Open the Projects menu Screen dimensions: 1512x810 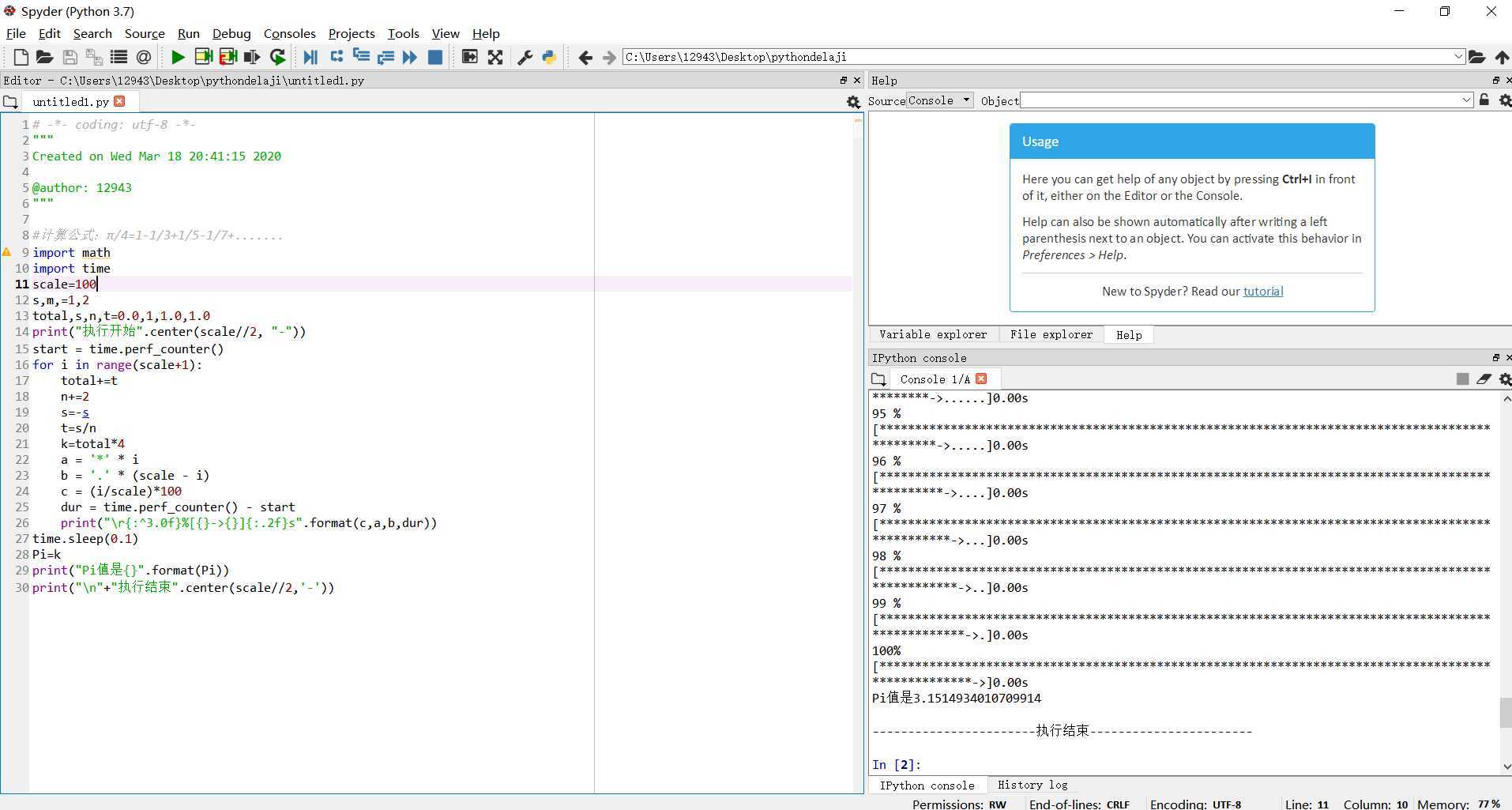(x=352, y=33)
